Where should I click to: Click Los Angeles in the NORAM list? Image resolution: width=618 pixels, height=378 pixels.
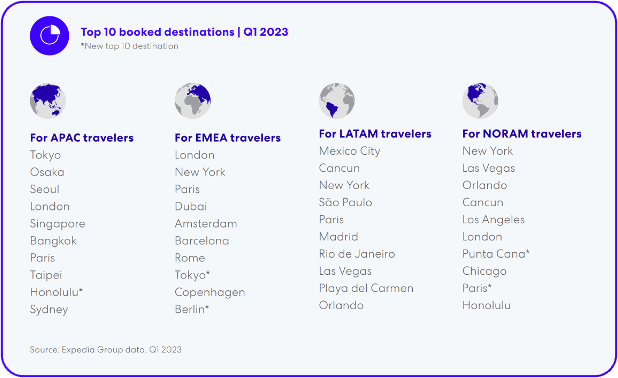493,220
